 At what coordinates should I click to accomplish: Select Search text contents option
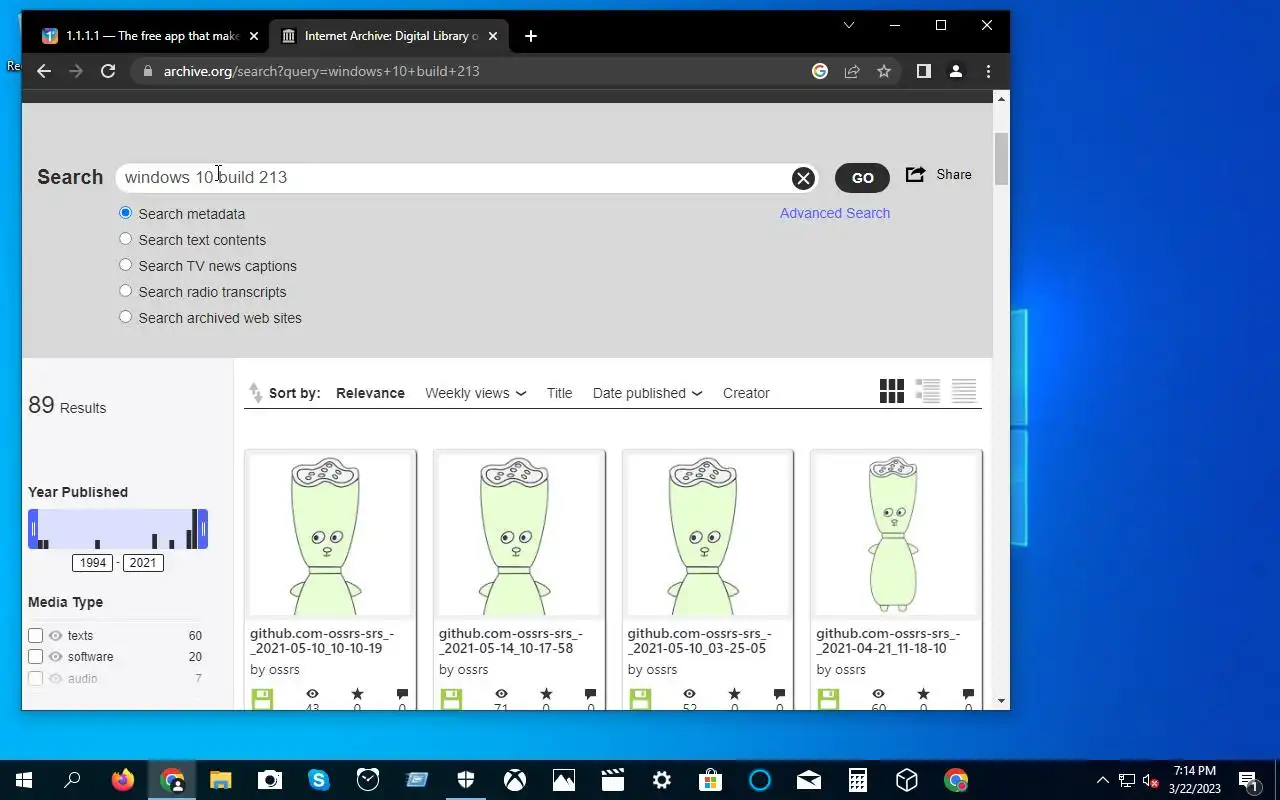(125, 239)
